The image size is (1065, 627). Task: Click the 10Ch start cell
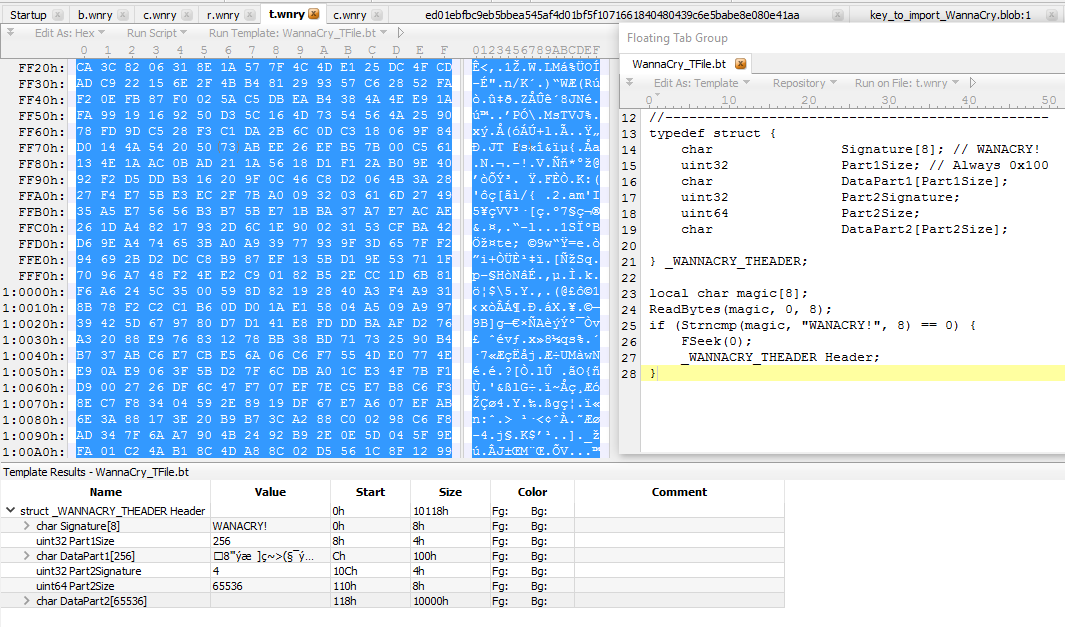coord(370,571)
